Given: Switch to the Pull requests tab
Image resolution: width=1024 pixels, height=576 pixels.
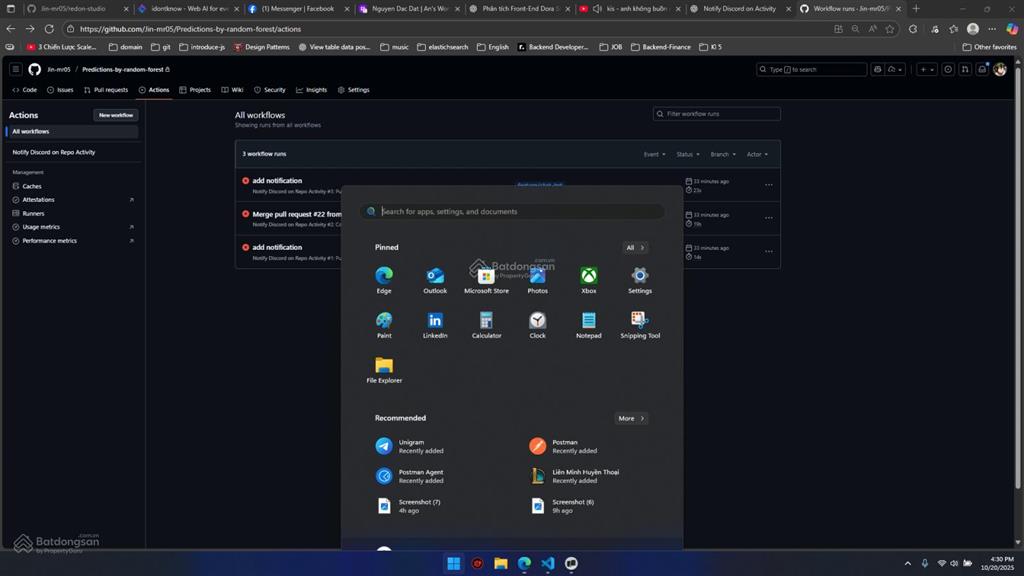Looking at the screenshot, I should [106, 90].
